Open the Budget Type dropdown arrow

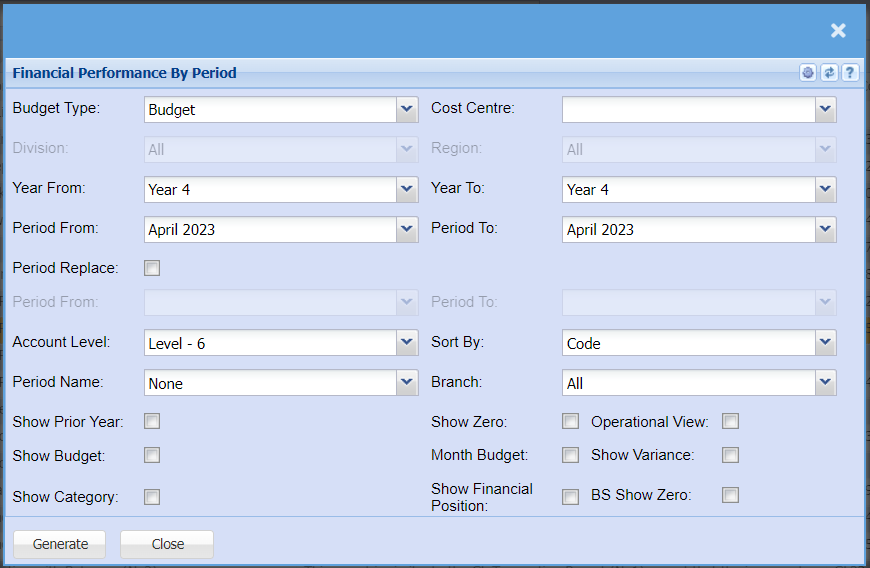click(406, 109)
